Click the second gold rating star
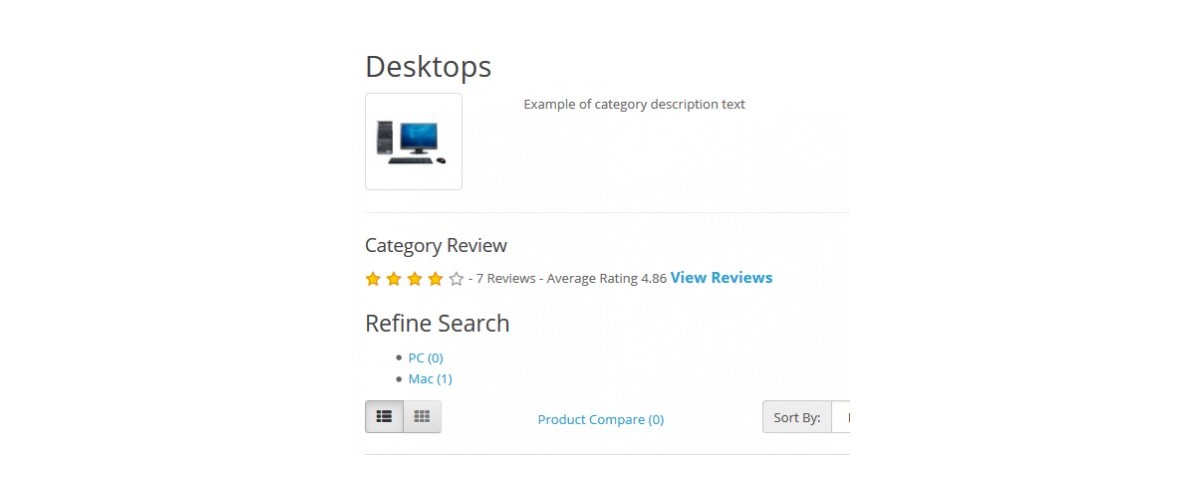The height and width of the screenshot is (500, 1200). 394,279
